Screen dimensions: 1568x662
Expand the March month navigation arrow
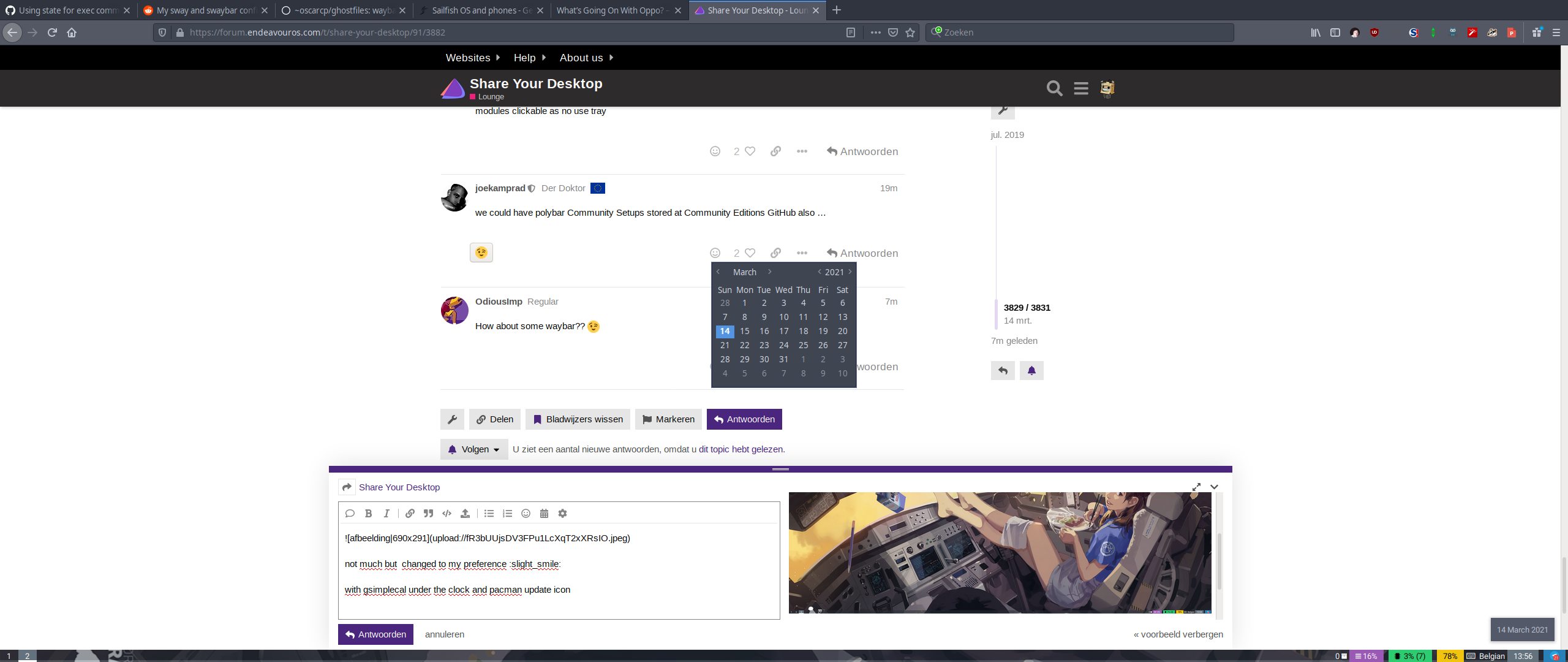click(770, 272)
